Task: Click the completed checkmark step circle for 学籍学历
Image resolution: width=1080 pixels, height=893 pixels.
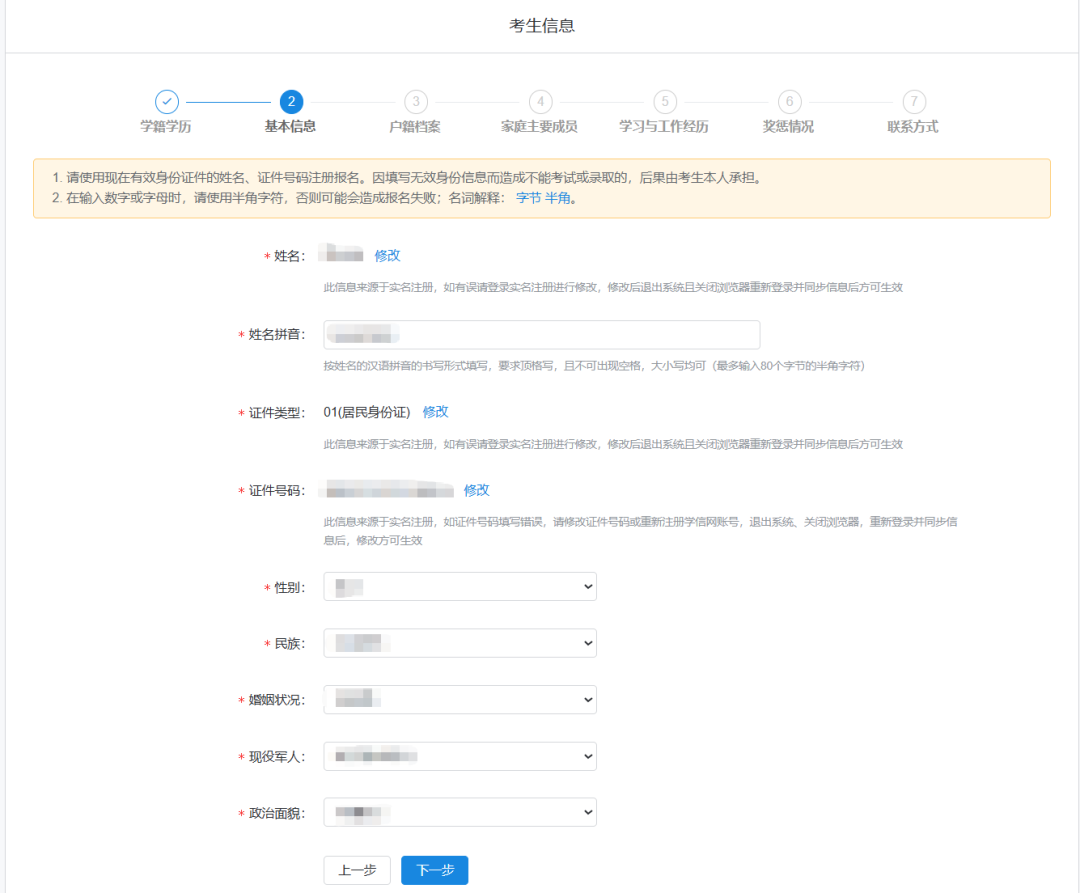Action: click(167, 102)
